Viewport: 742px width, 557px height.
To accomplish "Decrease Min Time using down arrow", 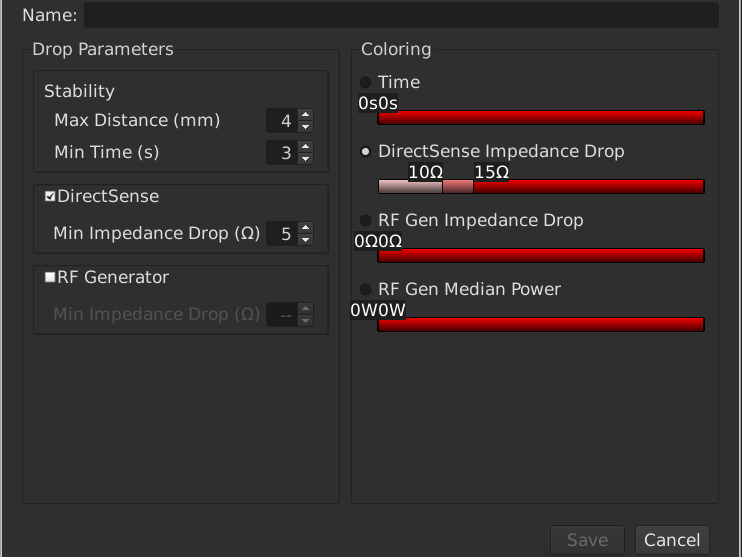I will pyautogui.click(x=306, y=158).
